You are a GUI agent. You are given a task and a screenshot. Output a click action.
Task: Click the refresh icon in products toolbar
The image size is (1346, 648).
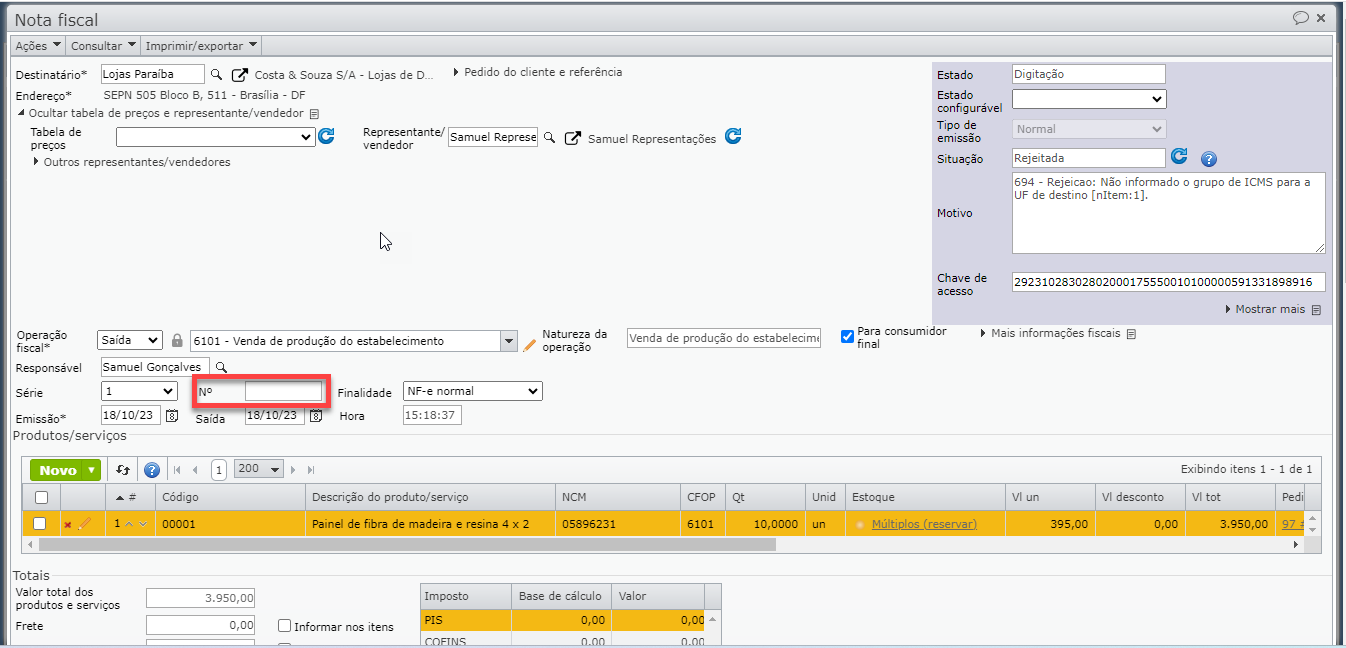point(123,470)
